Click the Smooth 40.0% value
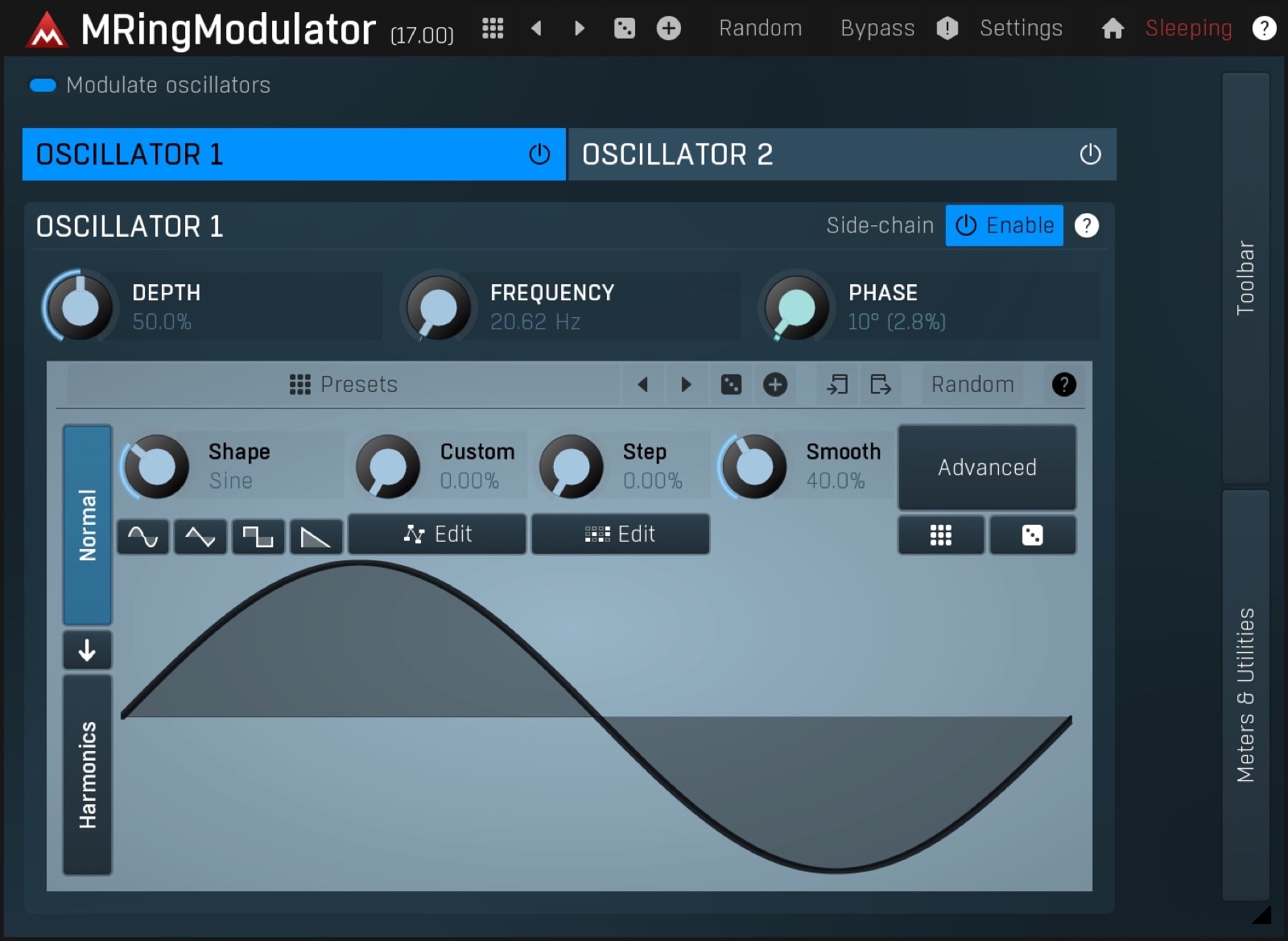Image resolution: width=1288 pixels, height=941 pixels. pos(836,481)
